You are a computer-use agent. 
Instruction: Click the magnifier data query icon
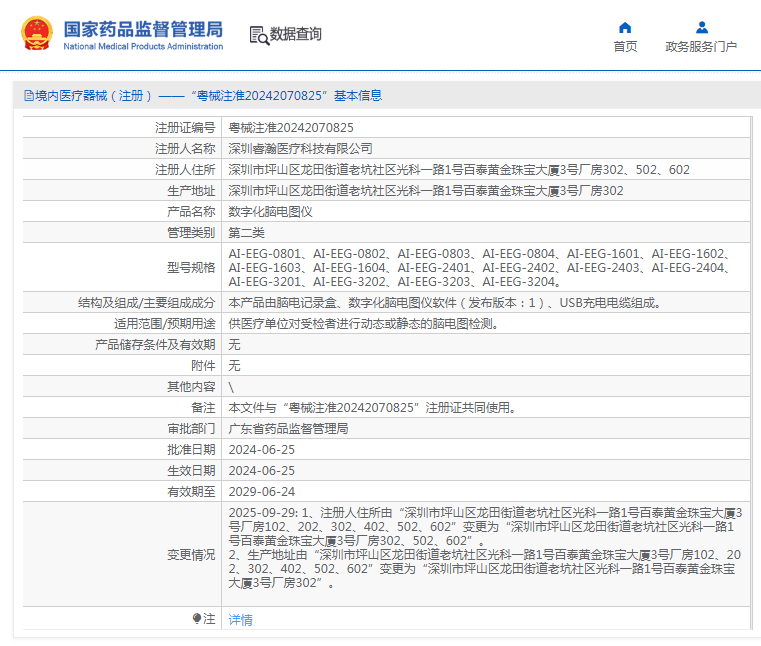tap(258, 35)
